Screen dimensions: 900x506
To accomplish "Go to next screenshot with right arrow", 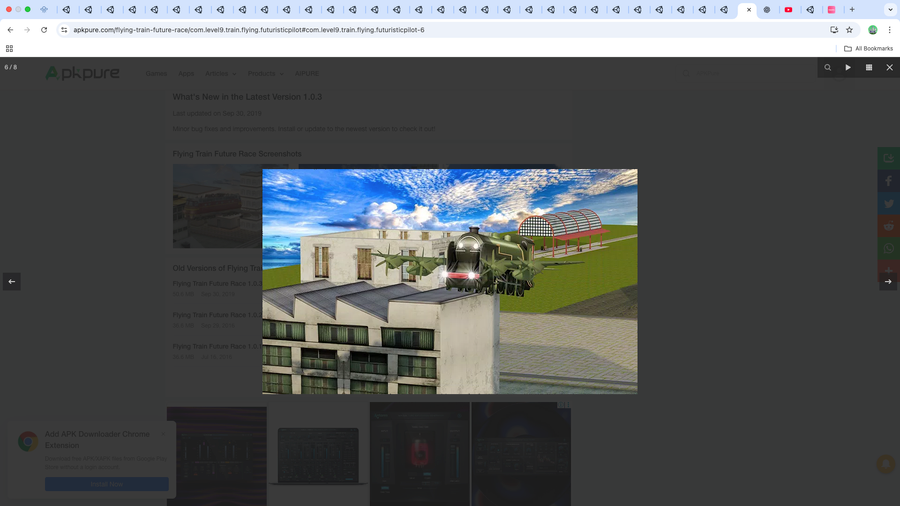I will click(888, 282).
